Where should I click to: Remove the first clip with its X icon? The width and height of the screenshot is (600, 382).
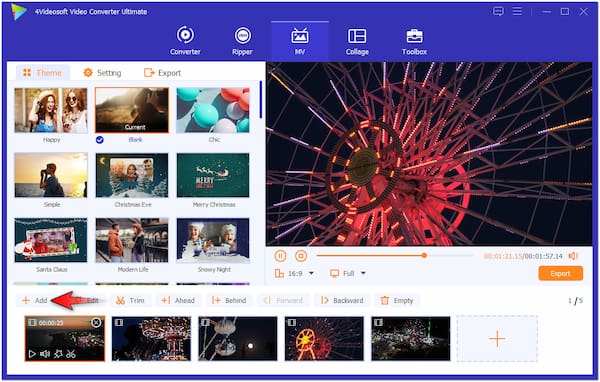pyautogui.click(x=96, y=323)
